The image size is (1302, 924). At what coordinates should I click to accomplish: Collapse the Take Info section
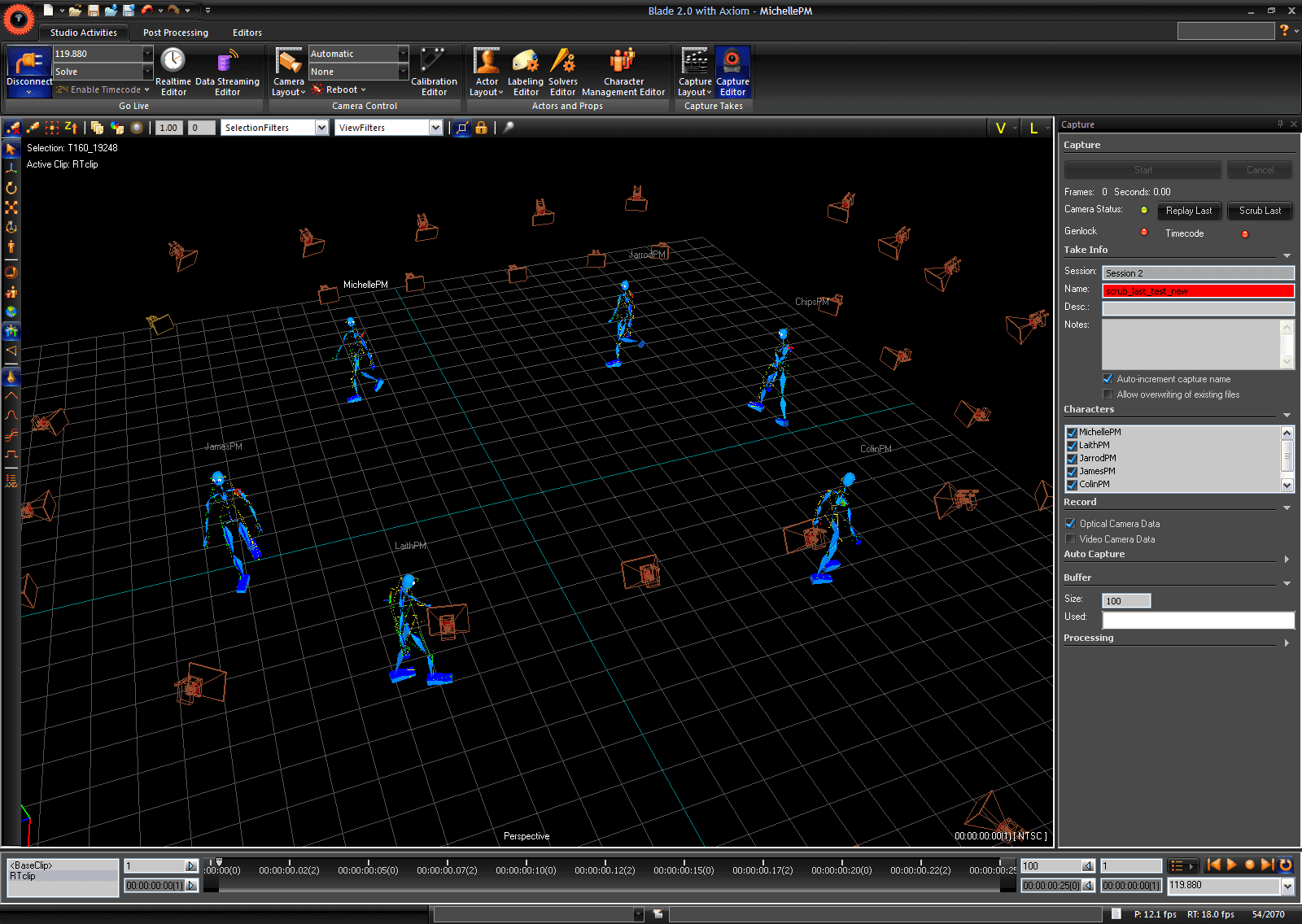coord(1287,255)
